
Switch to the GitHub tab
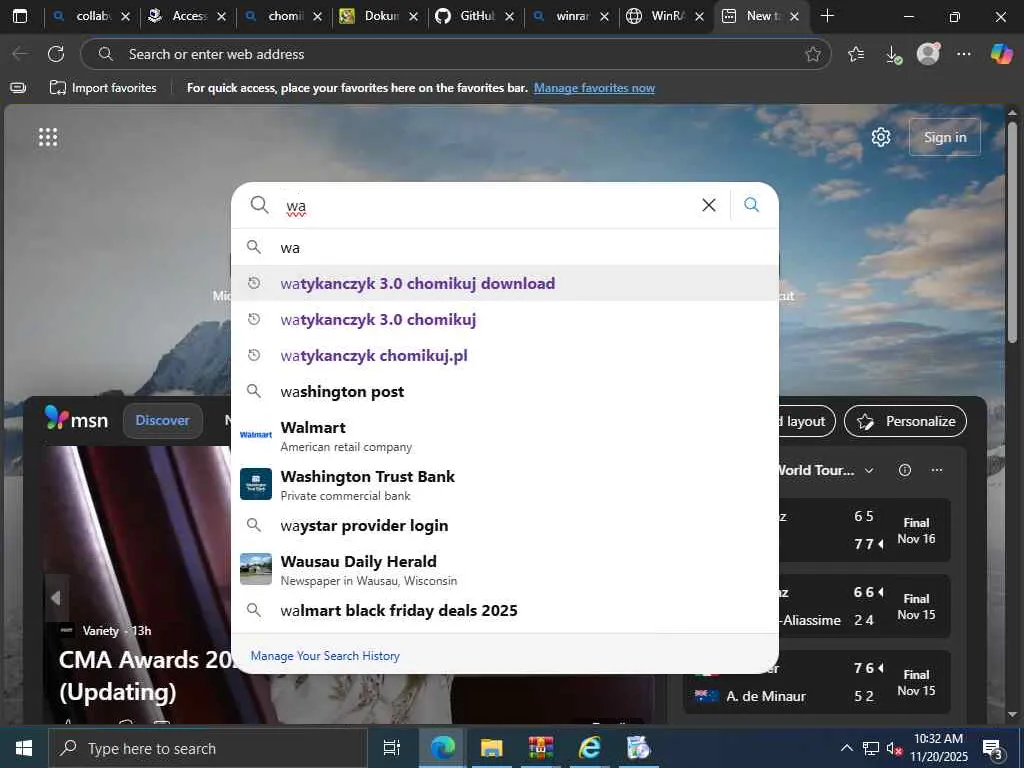(473, 16)
